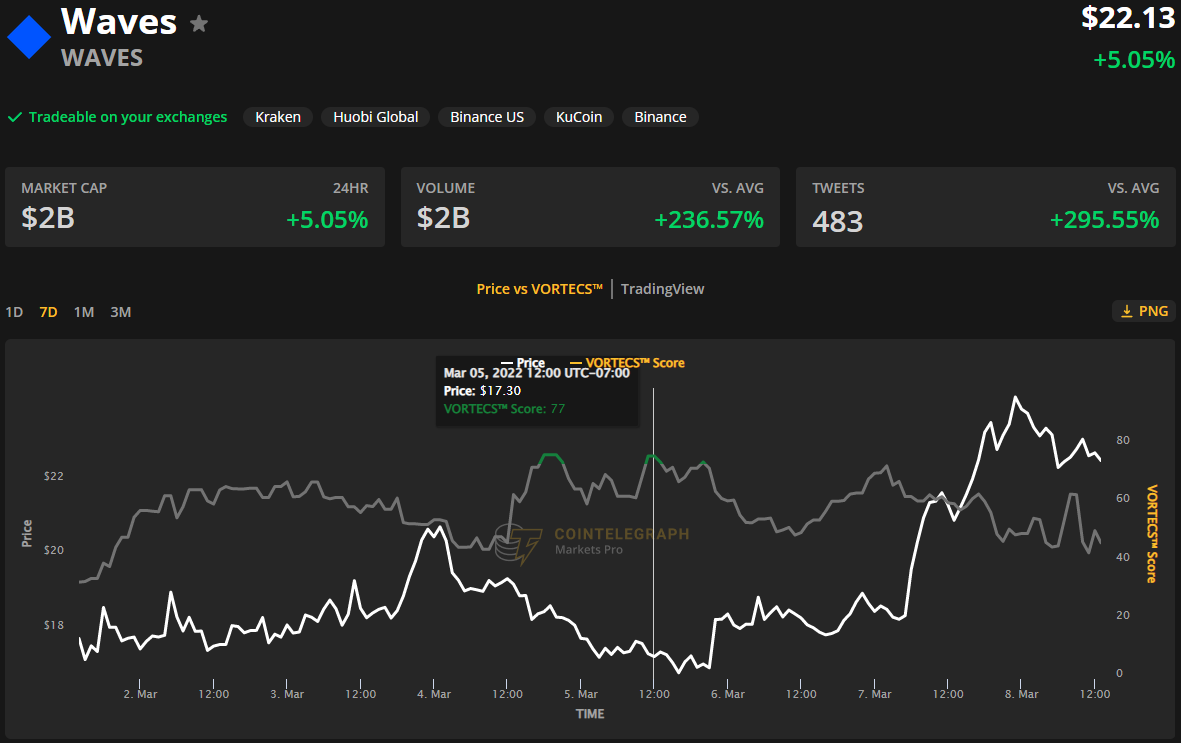Viewport: 1181px width, 743px height.
Task: Switch chart to 1M range
Action: click(x=84, y=312)
